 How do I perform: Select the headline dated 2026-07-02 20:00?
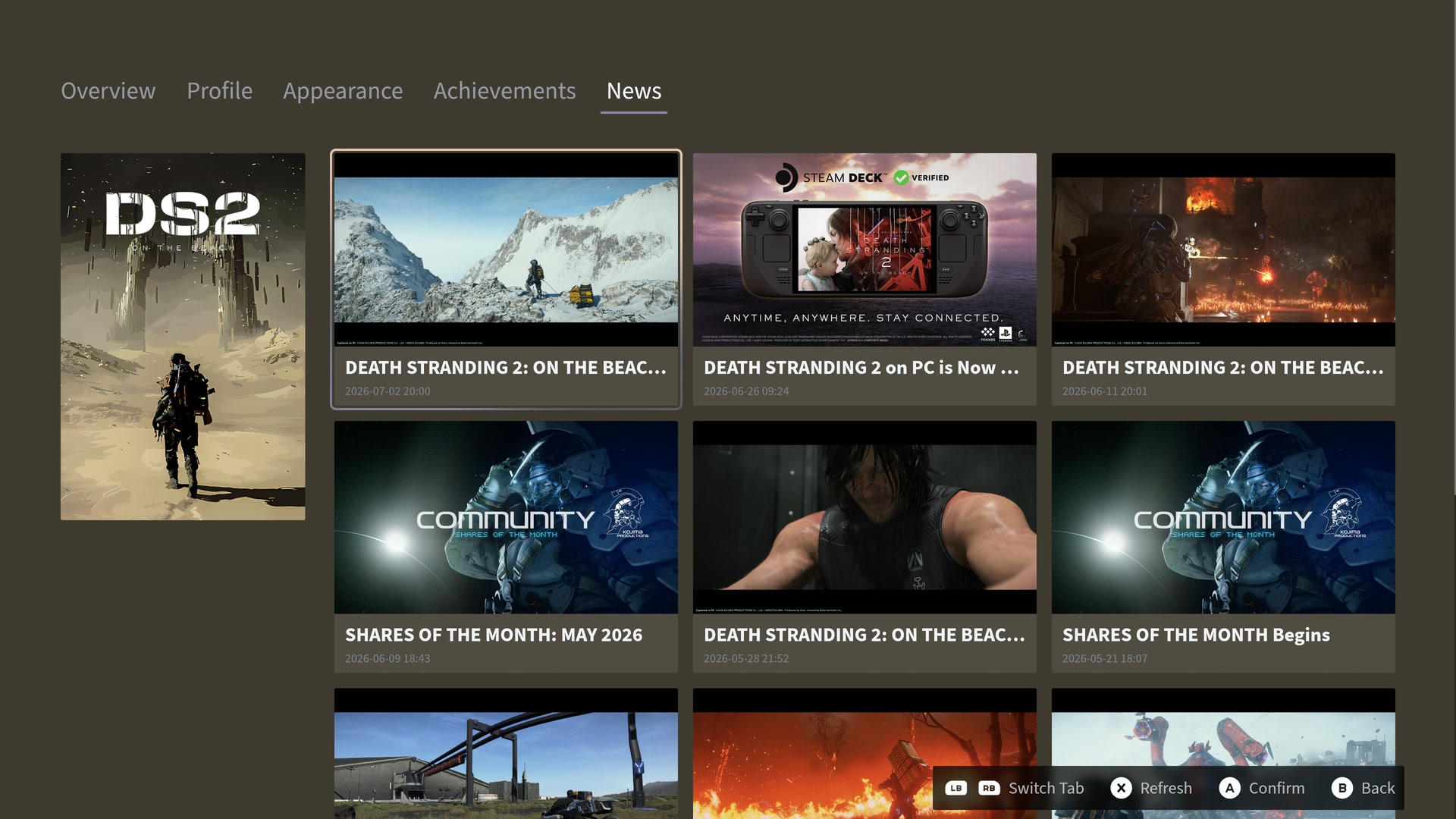tap(506, 368)
